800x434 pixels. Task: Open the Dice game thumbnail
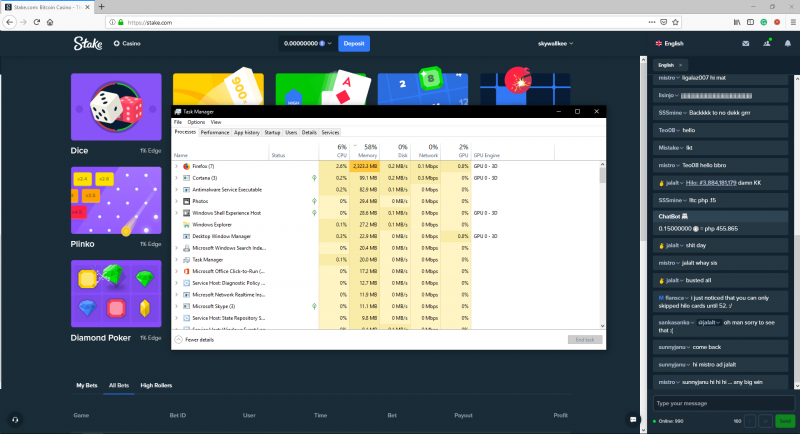[116, 107]
